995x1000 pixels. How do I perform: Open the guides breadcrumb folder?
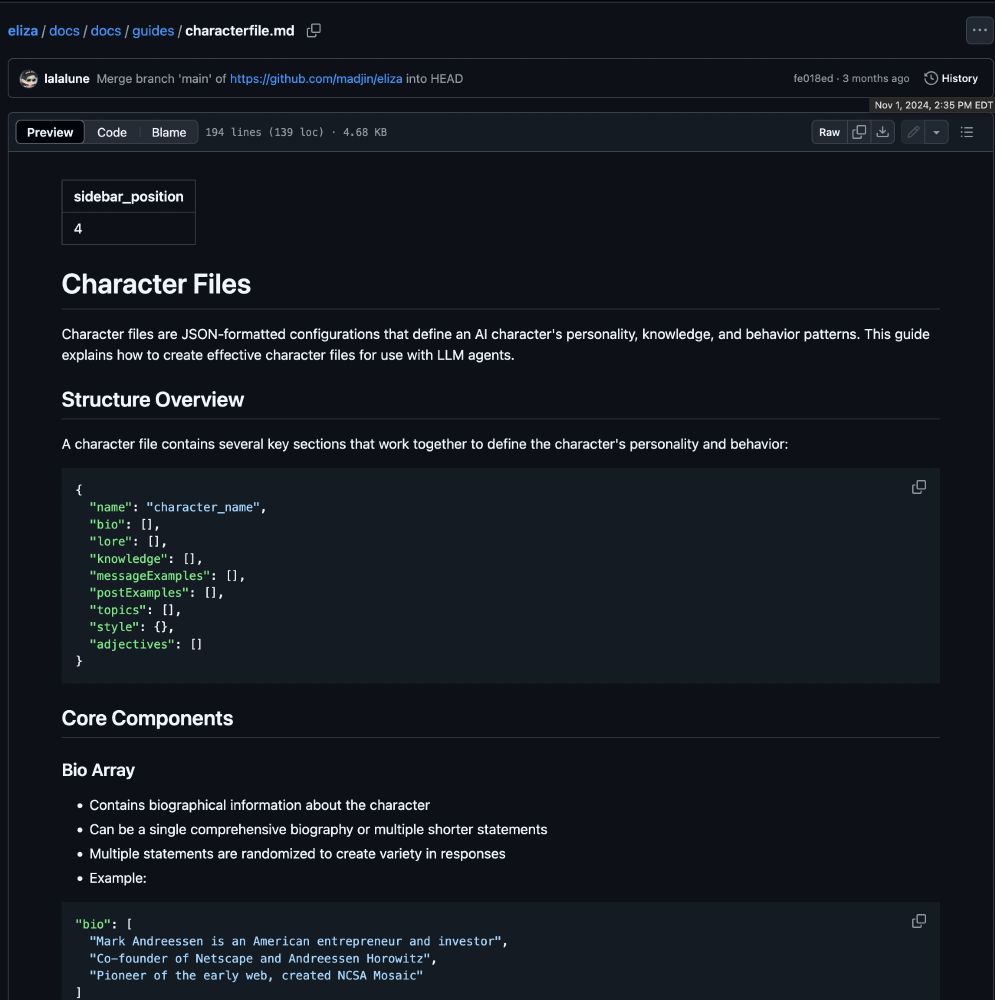[x=153, y=31]
